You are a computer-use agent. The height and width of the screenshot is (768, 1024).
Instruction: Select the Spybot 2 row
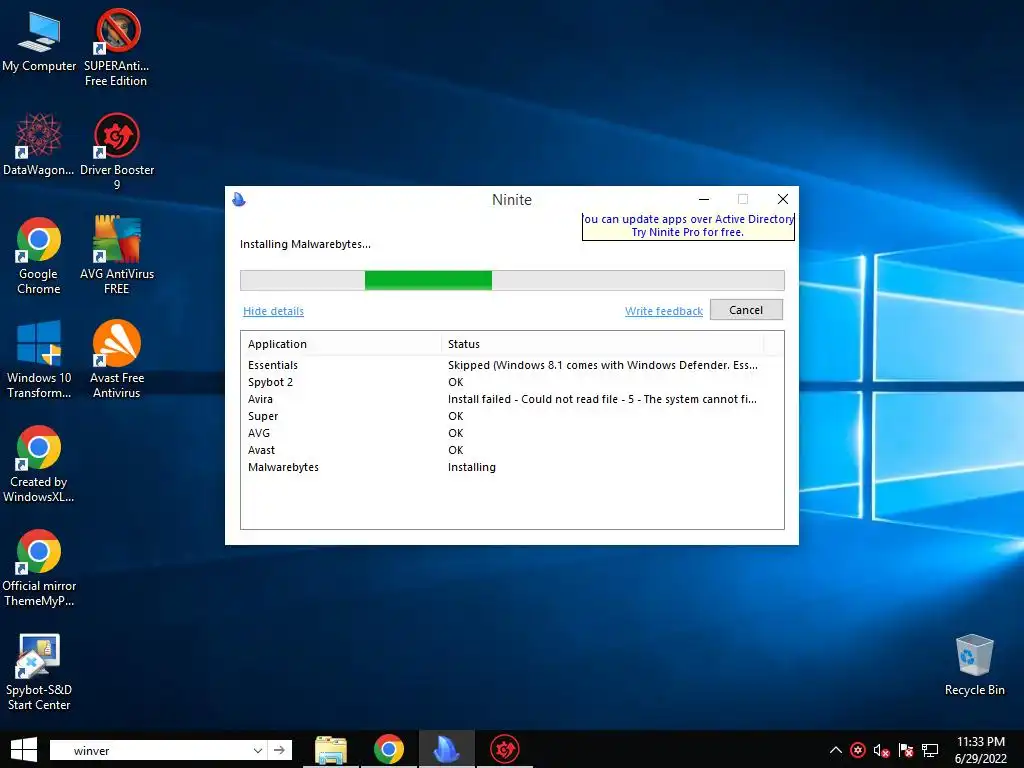pos(512,382)
